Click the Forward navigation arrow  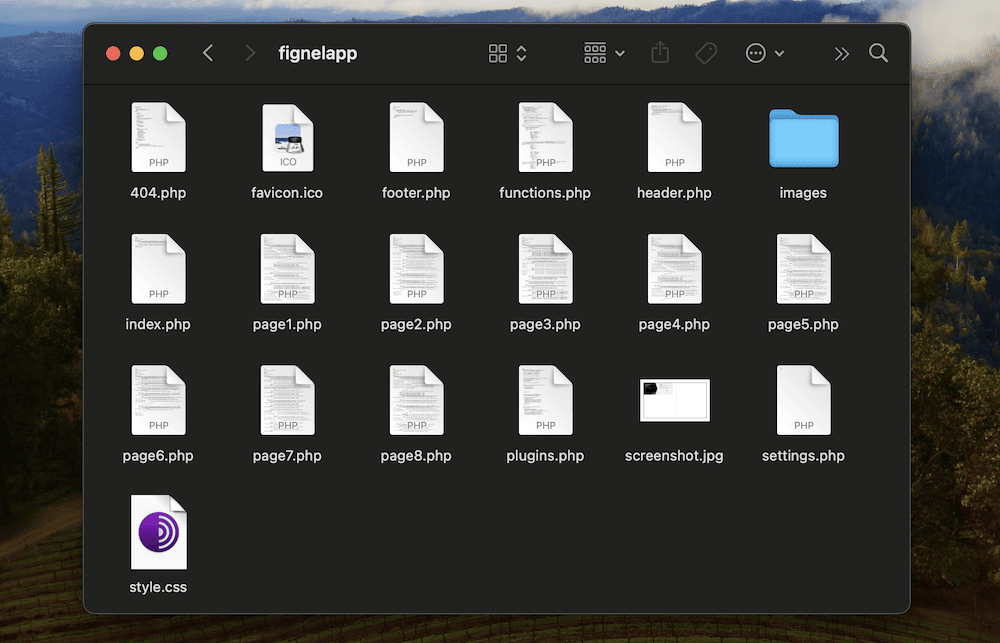(x=249, y=53)
